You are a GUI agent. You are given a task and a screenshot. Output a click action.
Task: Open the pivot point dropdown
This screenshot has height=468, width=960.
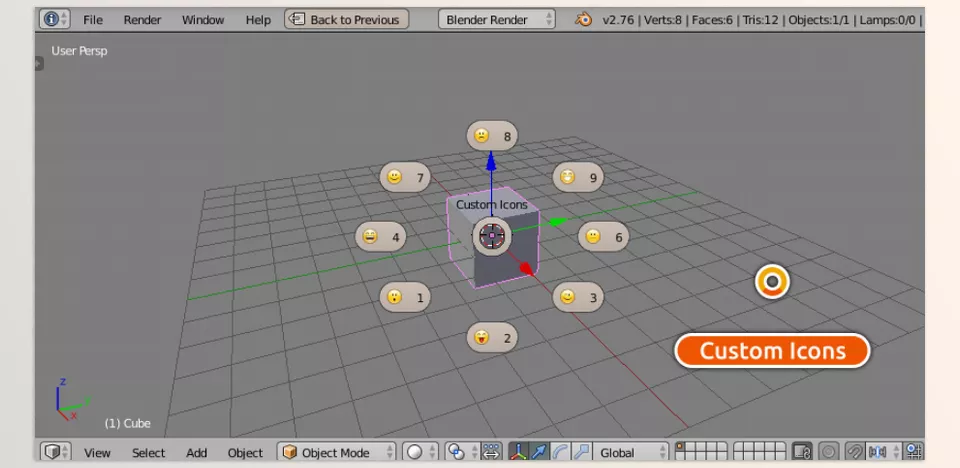[462, 452]
